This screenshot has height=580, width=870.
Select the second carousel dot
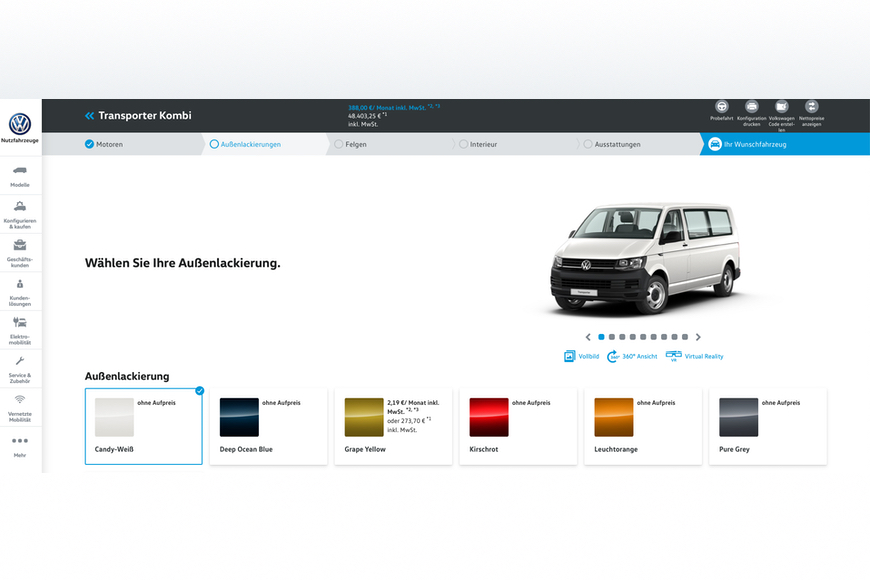(x=611, y=337)
